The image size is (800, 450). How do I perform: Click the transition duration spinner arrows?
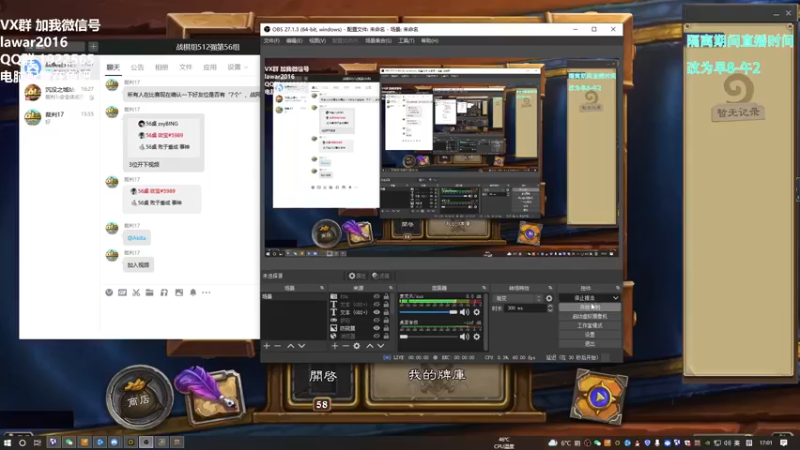tap(549, 308)
